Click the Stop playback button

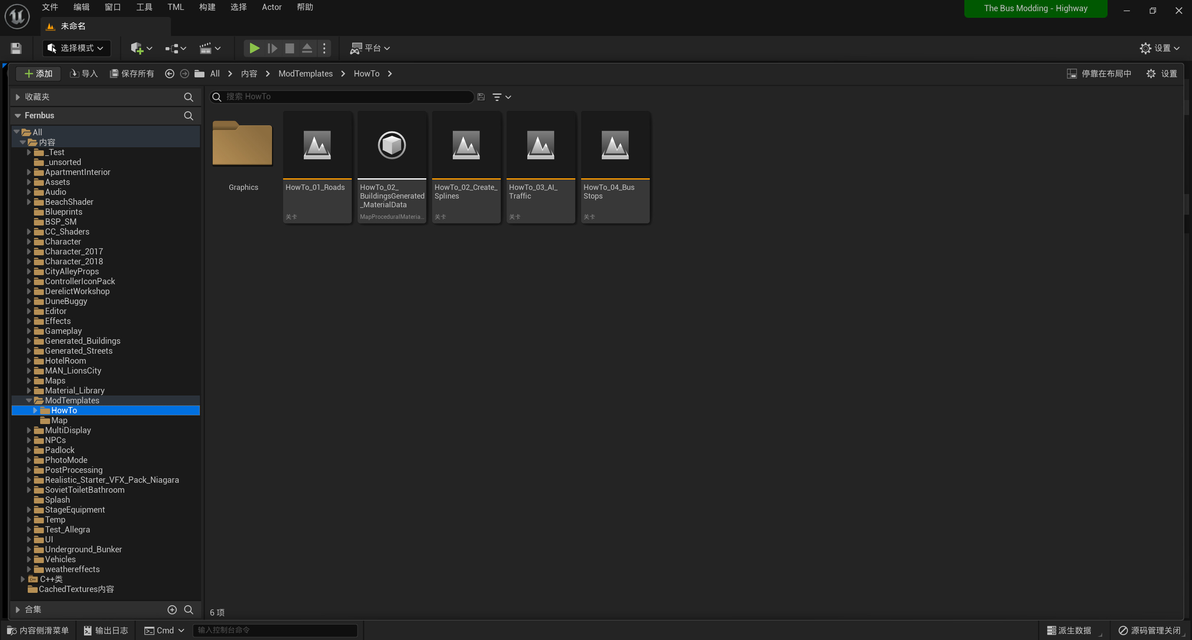[x=290, y=48]
